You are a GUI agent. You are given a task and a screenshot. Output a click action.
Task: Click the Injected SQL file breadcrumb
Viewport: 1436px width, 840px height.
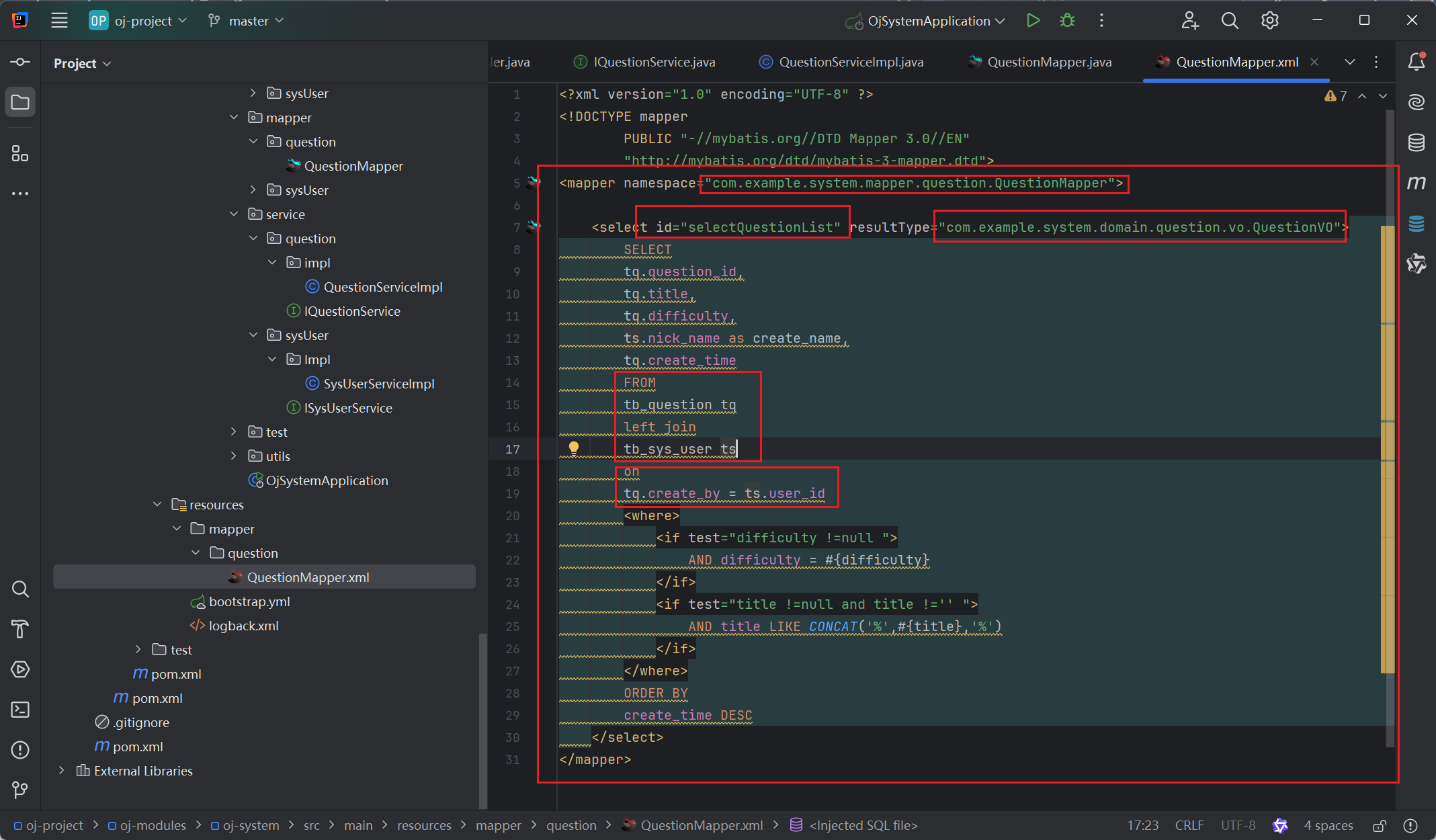[x=853, y=825]
